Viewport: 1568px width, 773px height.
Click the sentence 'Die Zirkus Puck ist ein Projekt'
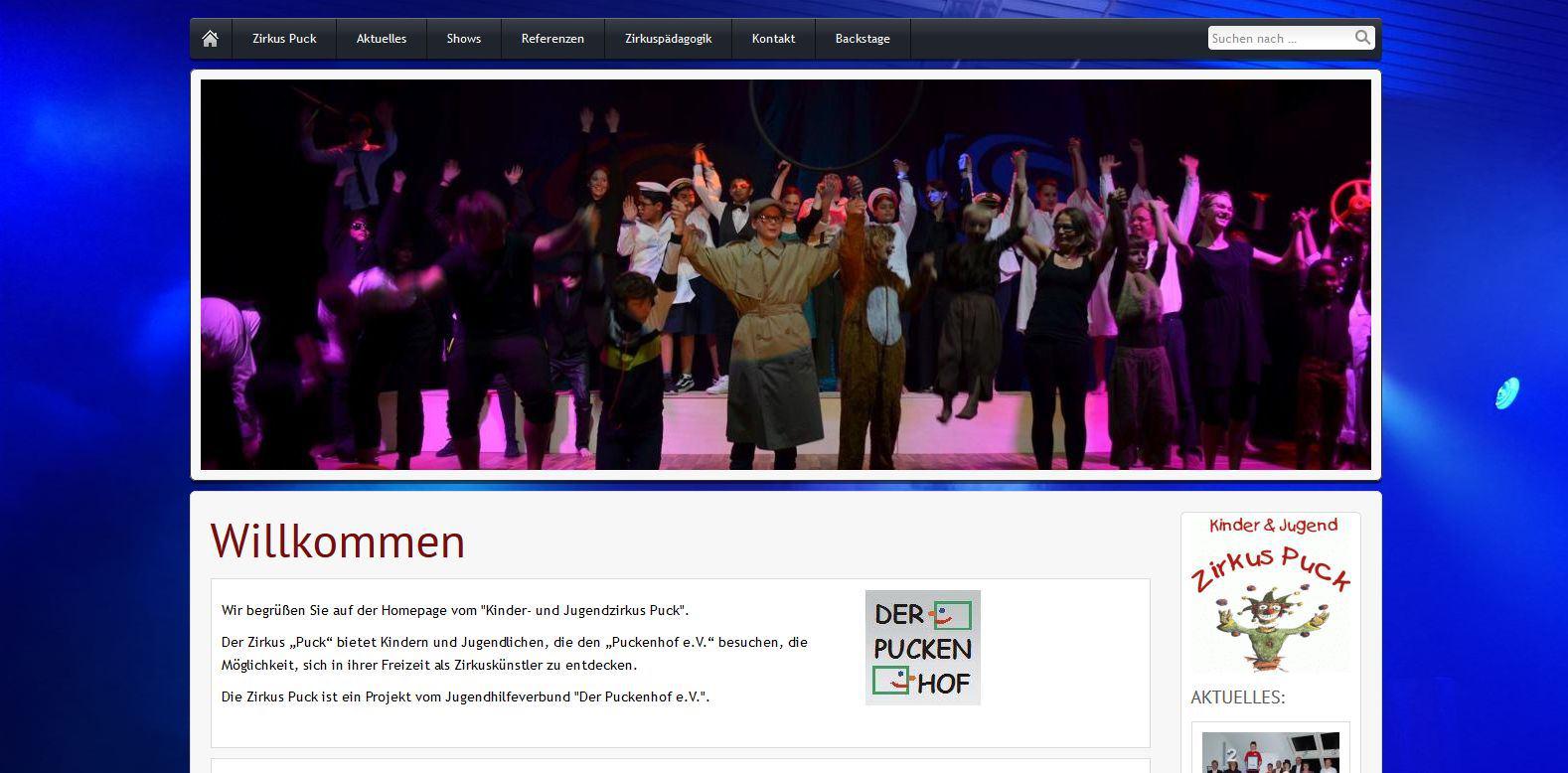(465, 696)
